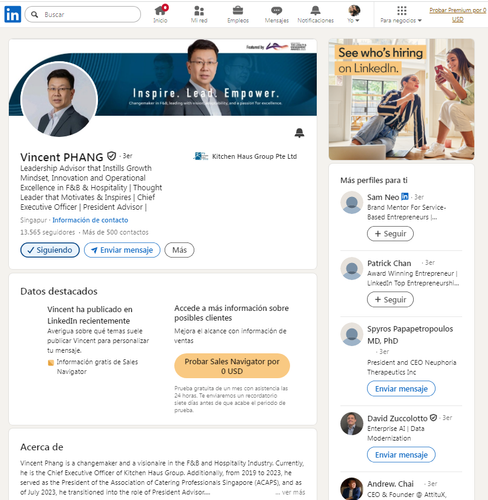The width and height of the screenshot is (488, 500).
Task: Open Información de contacto link
Action: [90, 220]
